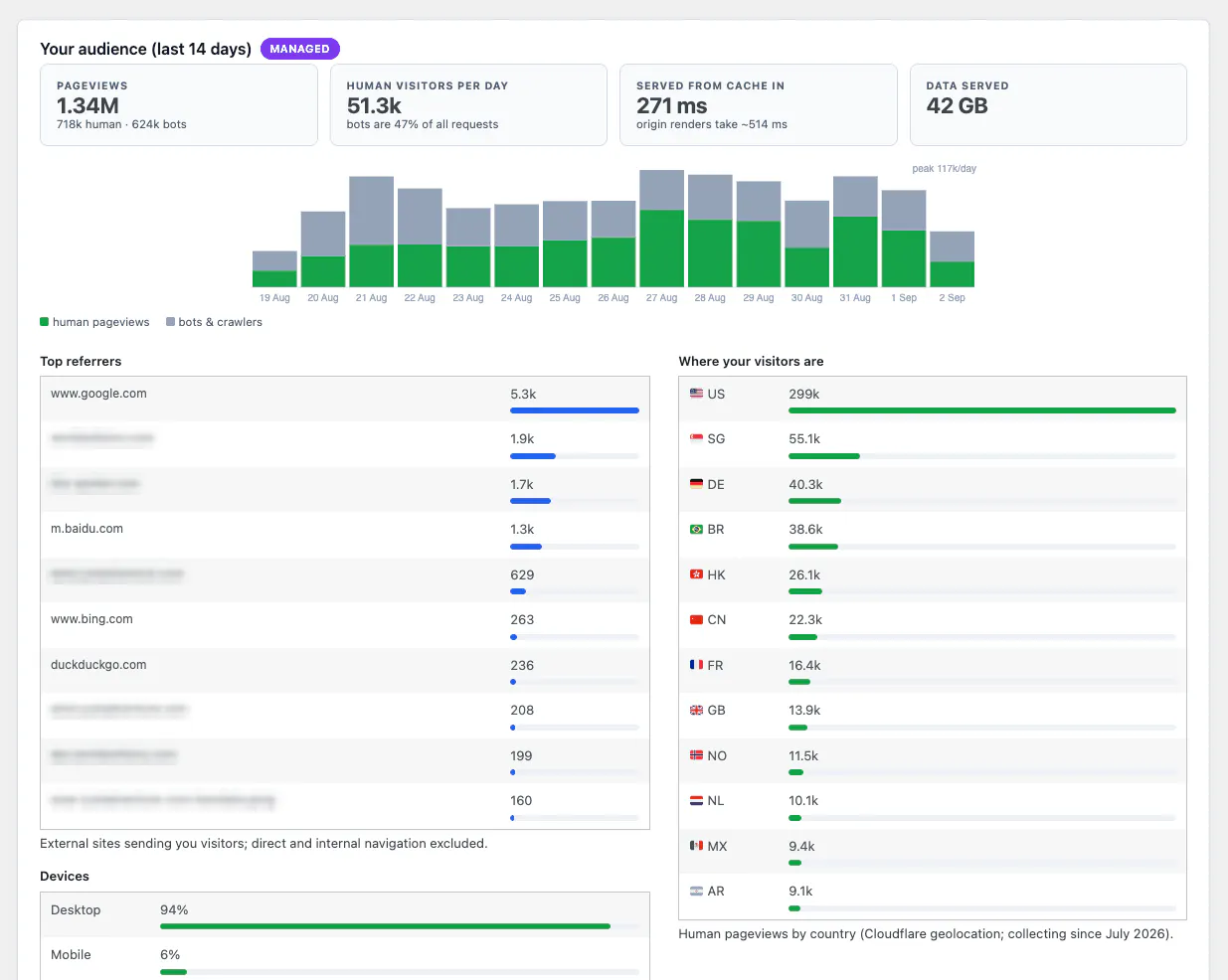Click the origin renders take ~514 ms text
The width and height of the screenshot is (1228, 980).
[x=712, y=124]
